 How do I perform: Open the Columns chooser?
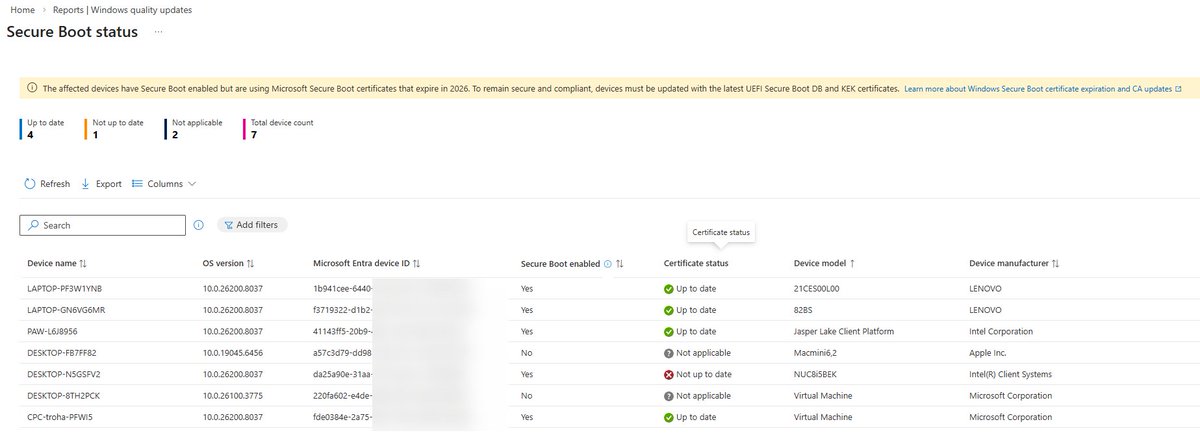point(164,184)
